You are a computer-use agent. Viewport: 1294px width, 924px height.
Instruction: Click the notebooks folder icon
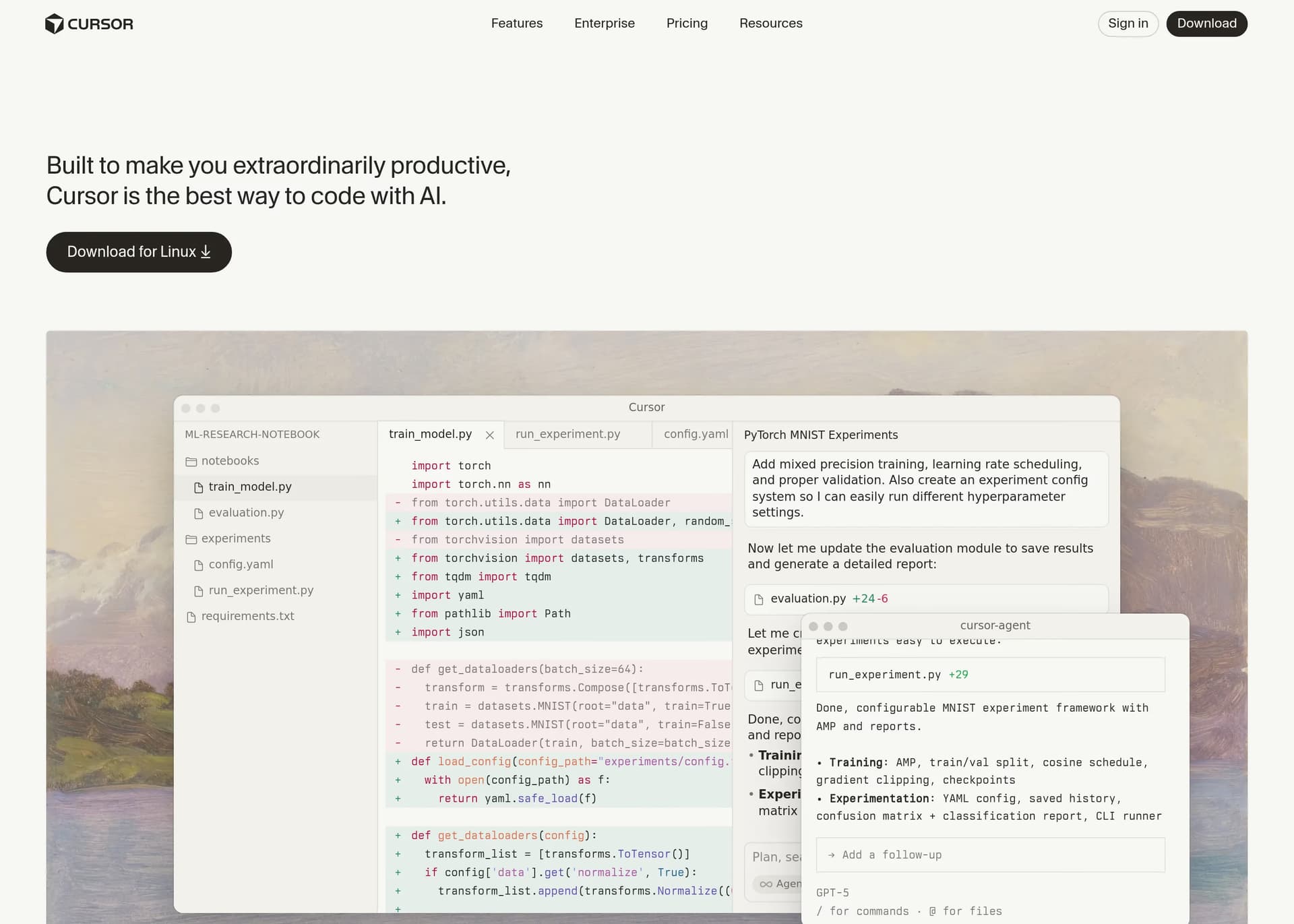(191, 462)
